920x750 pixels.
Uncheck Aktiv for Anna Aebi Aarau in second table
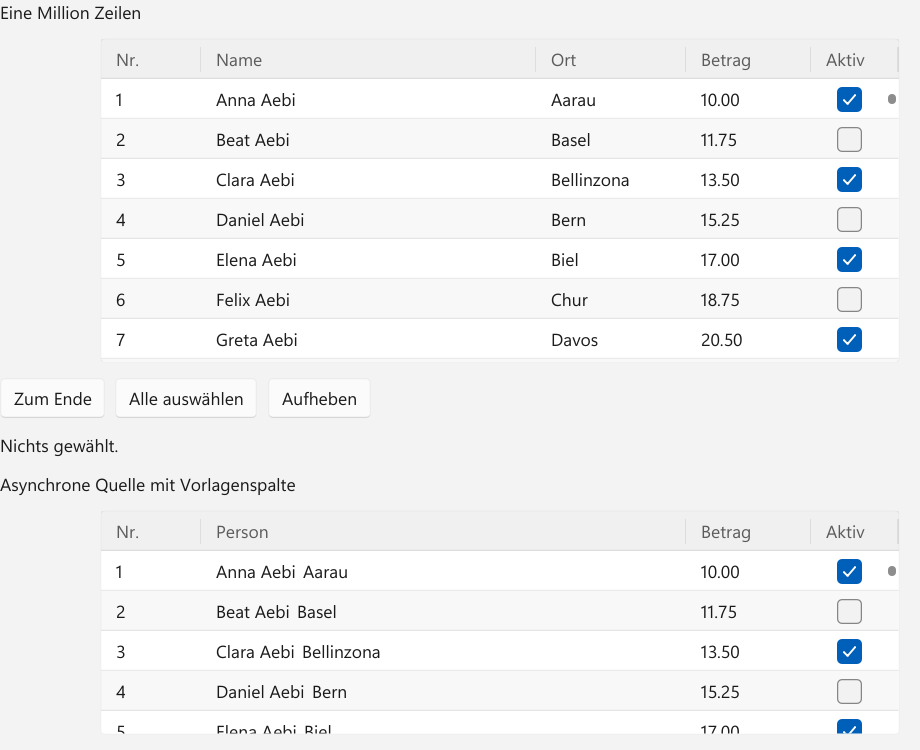click(849, 572)
